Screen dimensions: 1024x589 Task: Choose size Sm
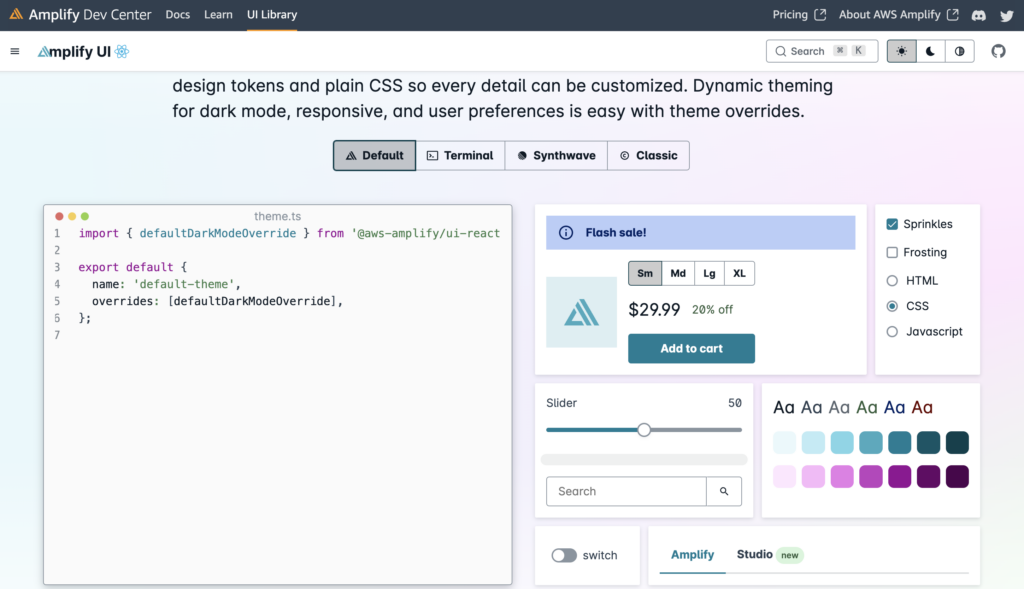pos(645,273)
